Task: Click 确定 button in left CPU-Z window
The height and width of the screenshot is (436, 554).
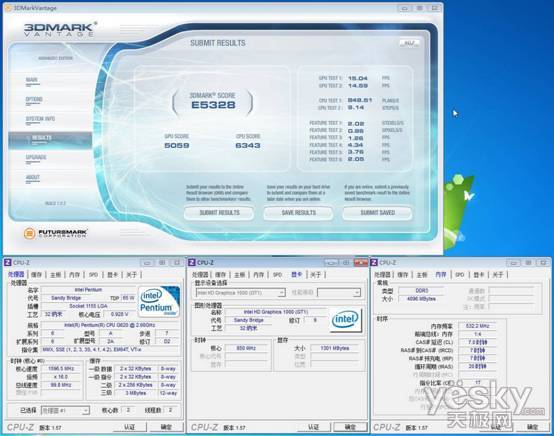Action: tap(166, 427)
